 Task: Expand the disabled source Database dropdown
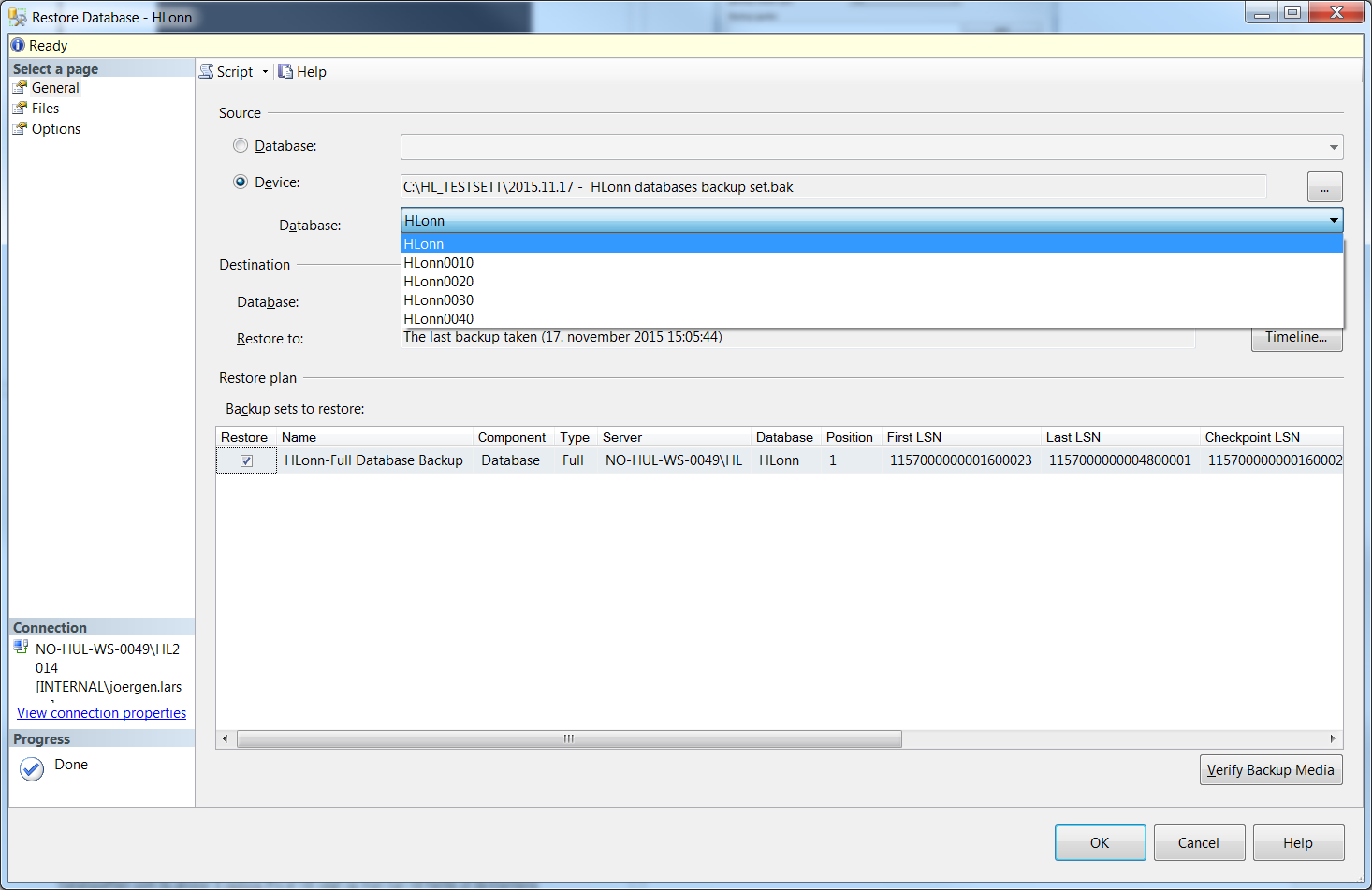[x=1333, y=147]
